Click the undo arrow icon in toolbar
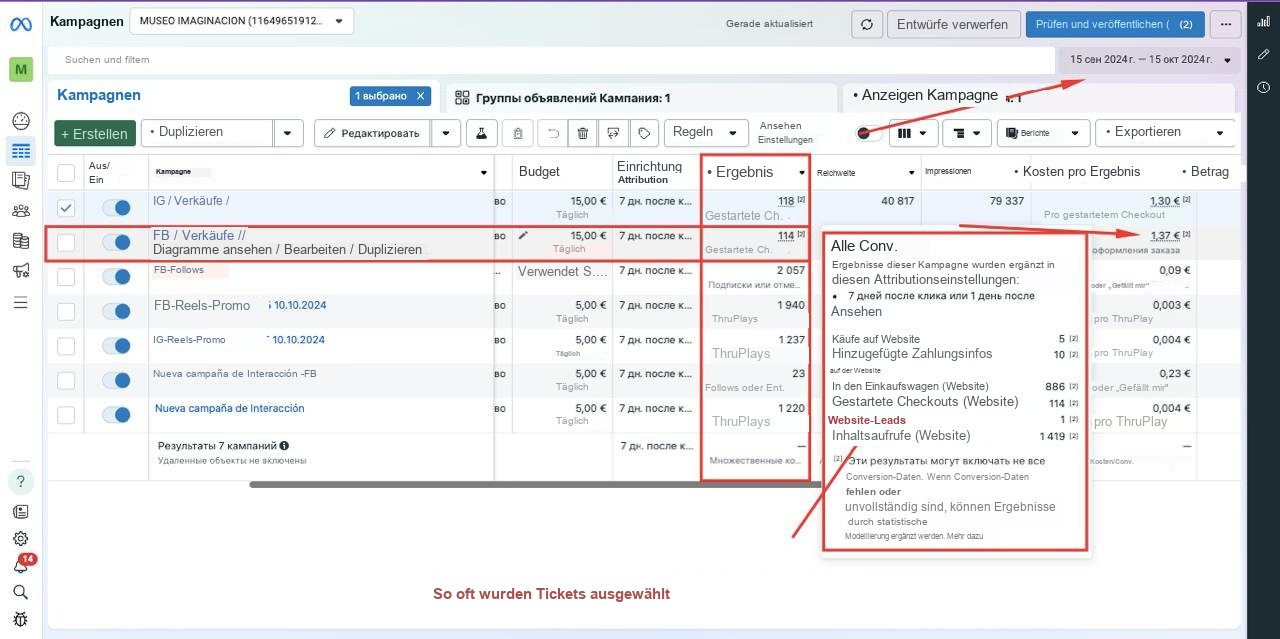The image size is (1280, 639). tap(552, 132)
